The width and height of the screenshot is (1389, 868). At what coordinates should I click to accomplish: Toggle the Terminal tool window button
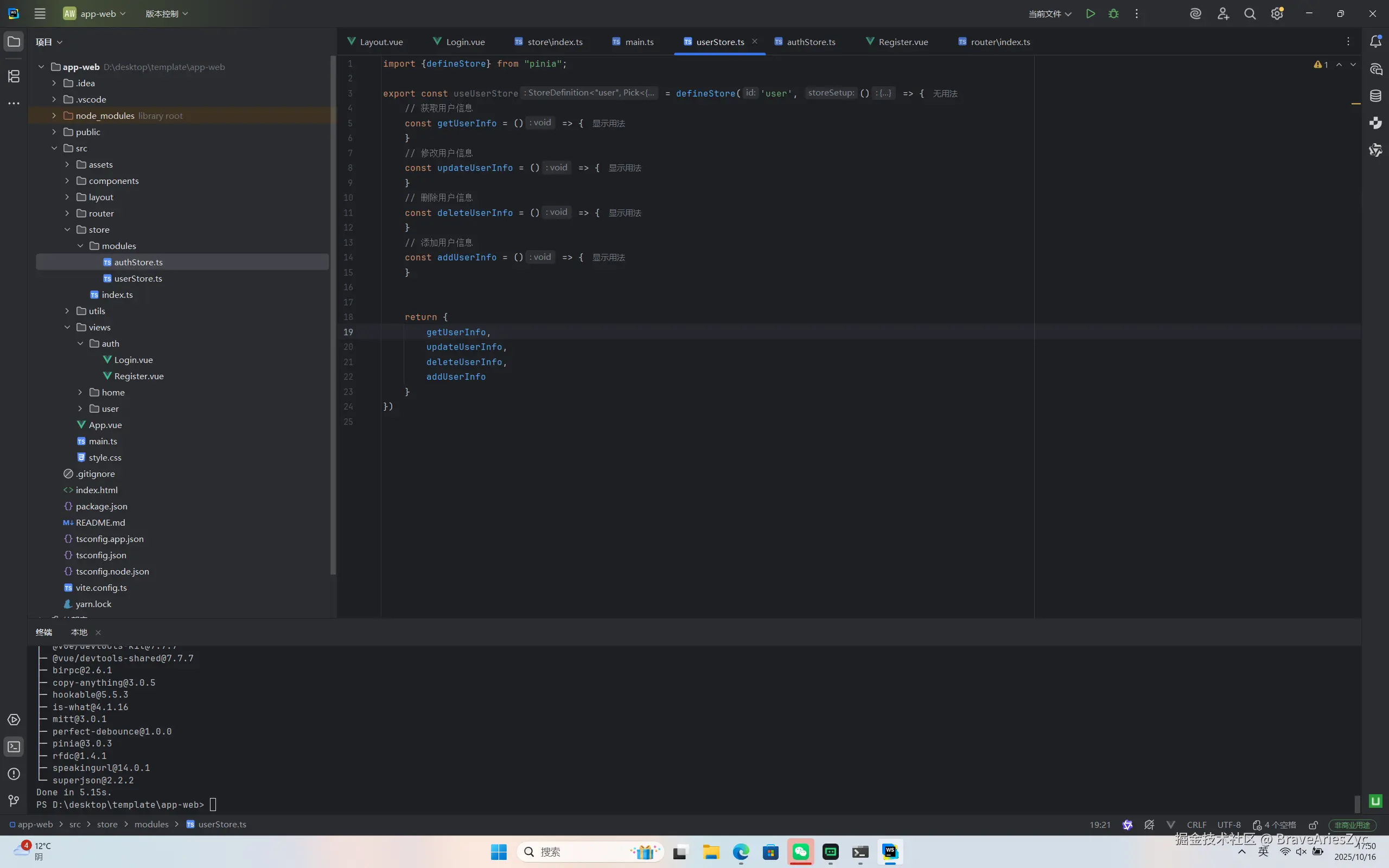(14, 747)
